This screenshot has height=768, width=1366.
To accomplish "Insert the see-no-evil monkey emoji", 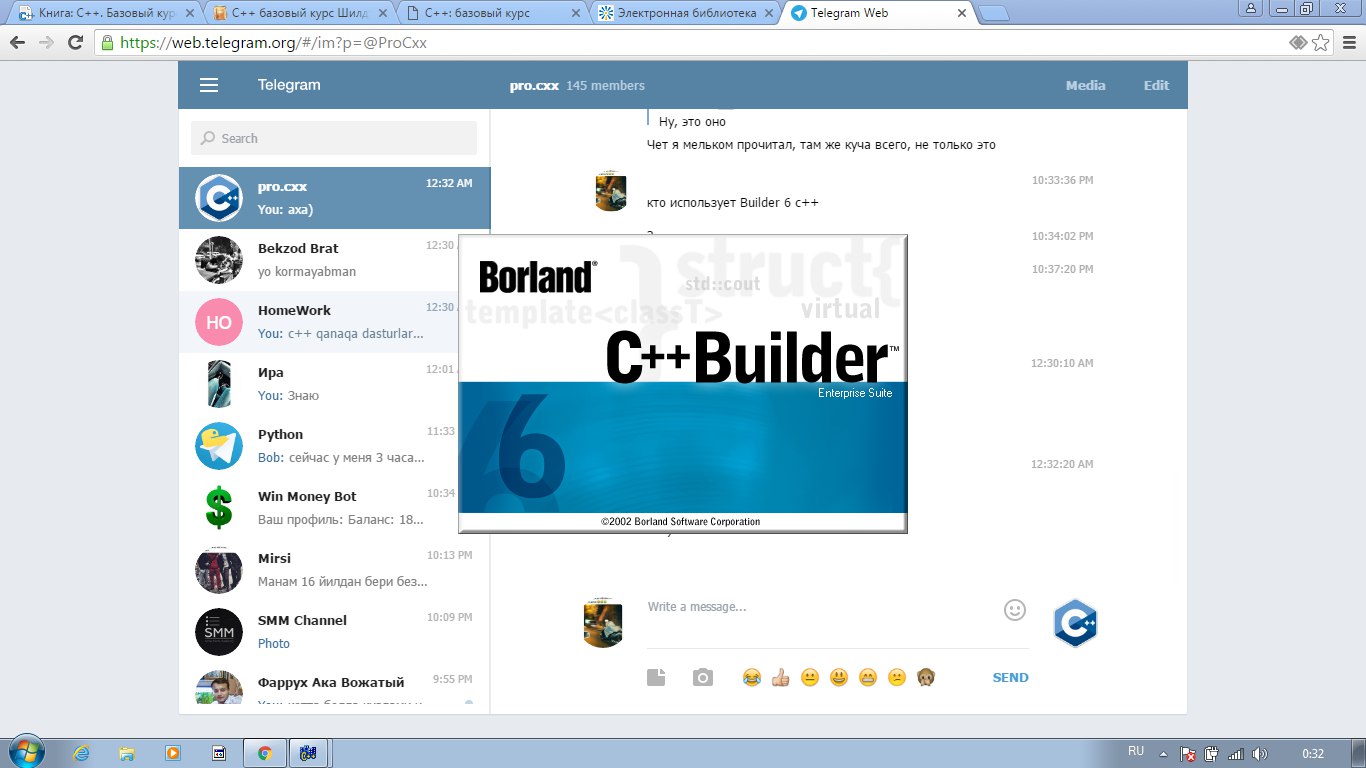I will pos(926,677).
